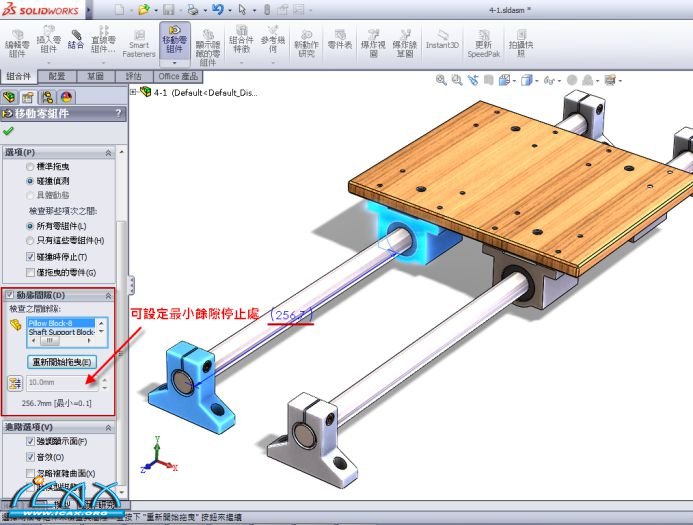The image size is (693, 525).
Task: Collapse the 進階選項(V) section
Action: 109,427
